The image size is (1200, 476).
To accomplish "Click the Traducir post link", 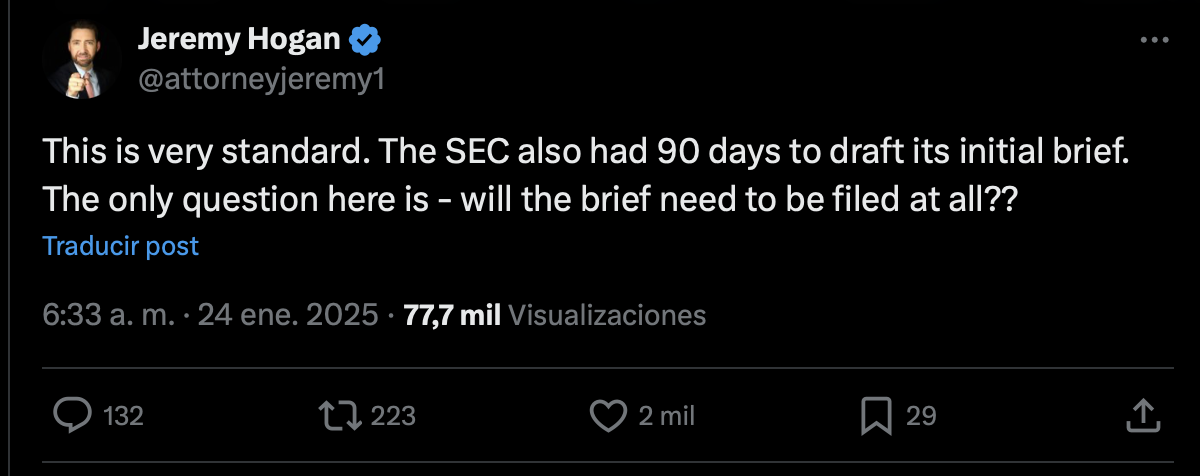I will (121, 246).
